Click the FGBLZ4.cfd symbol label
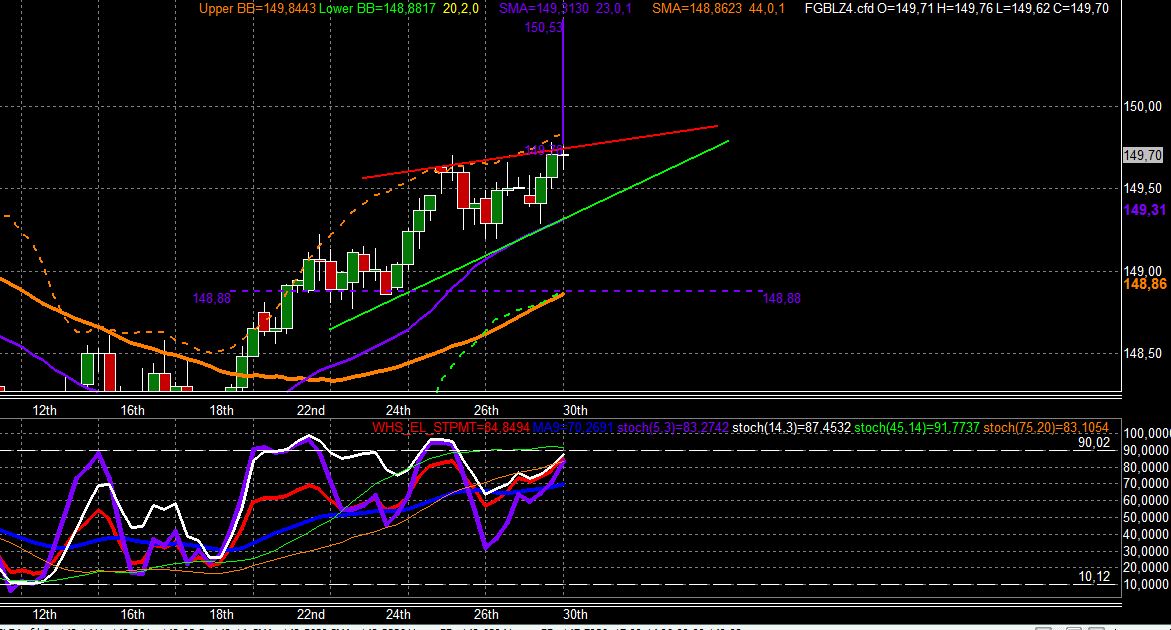The image size is (1171, 630). 839,9
